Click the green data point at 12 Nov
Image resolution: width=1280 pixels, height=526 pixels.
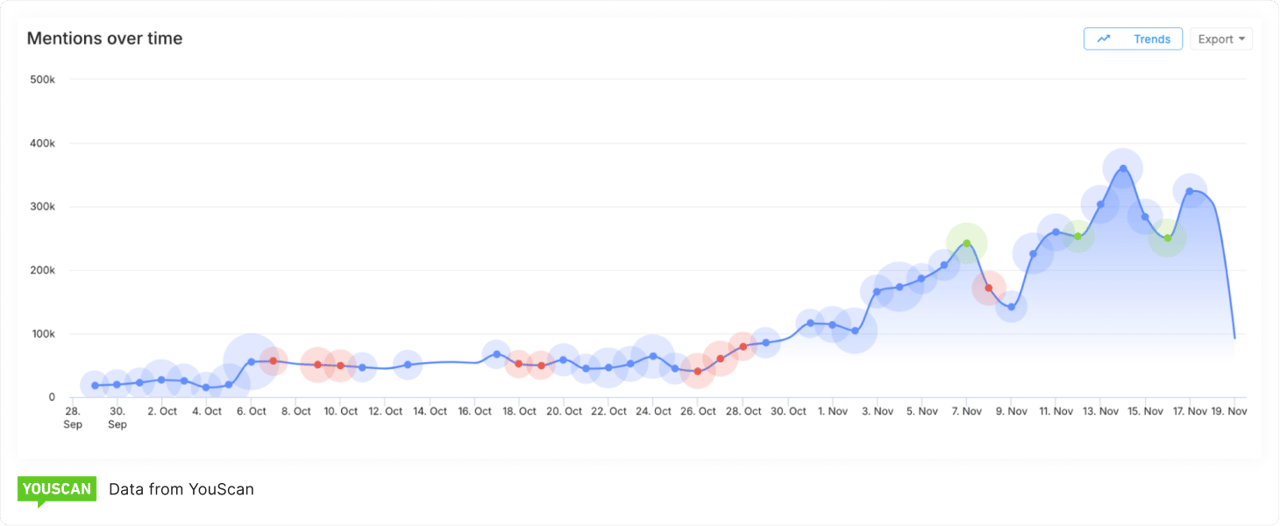tap(1078, 237)
